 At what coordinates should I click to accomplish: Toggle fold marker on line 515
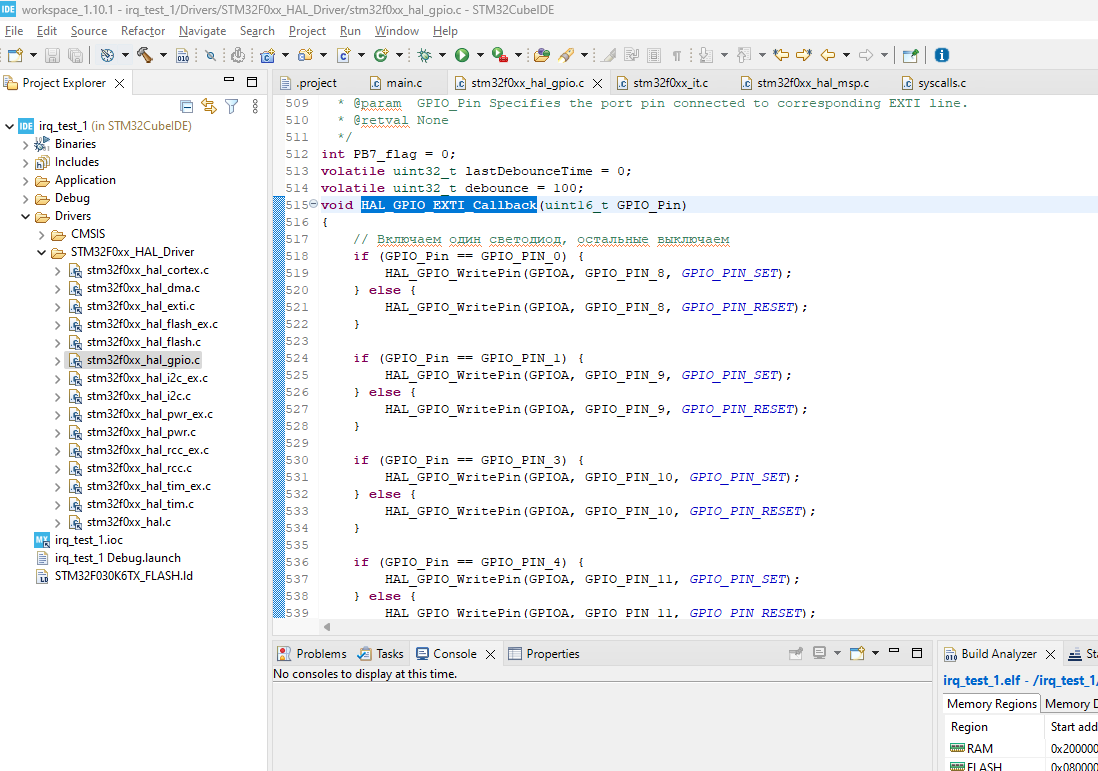point(313,204)
